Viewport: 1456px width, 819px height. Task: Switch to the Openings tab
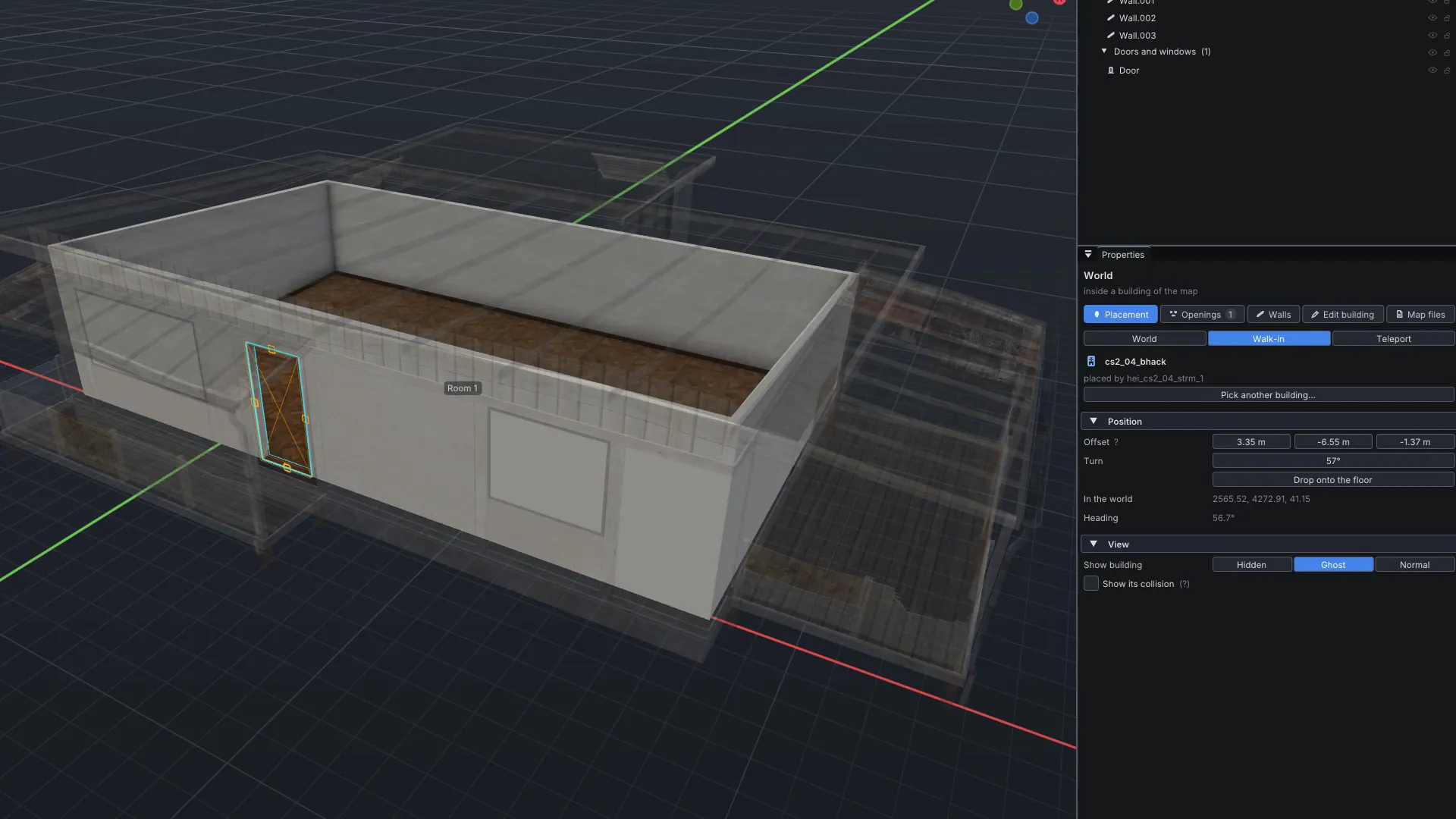click(1202, 315)
